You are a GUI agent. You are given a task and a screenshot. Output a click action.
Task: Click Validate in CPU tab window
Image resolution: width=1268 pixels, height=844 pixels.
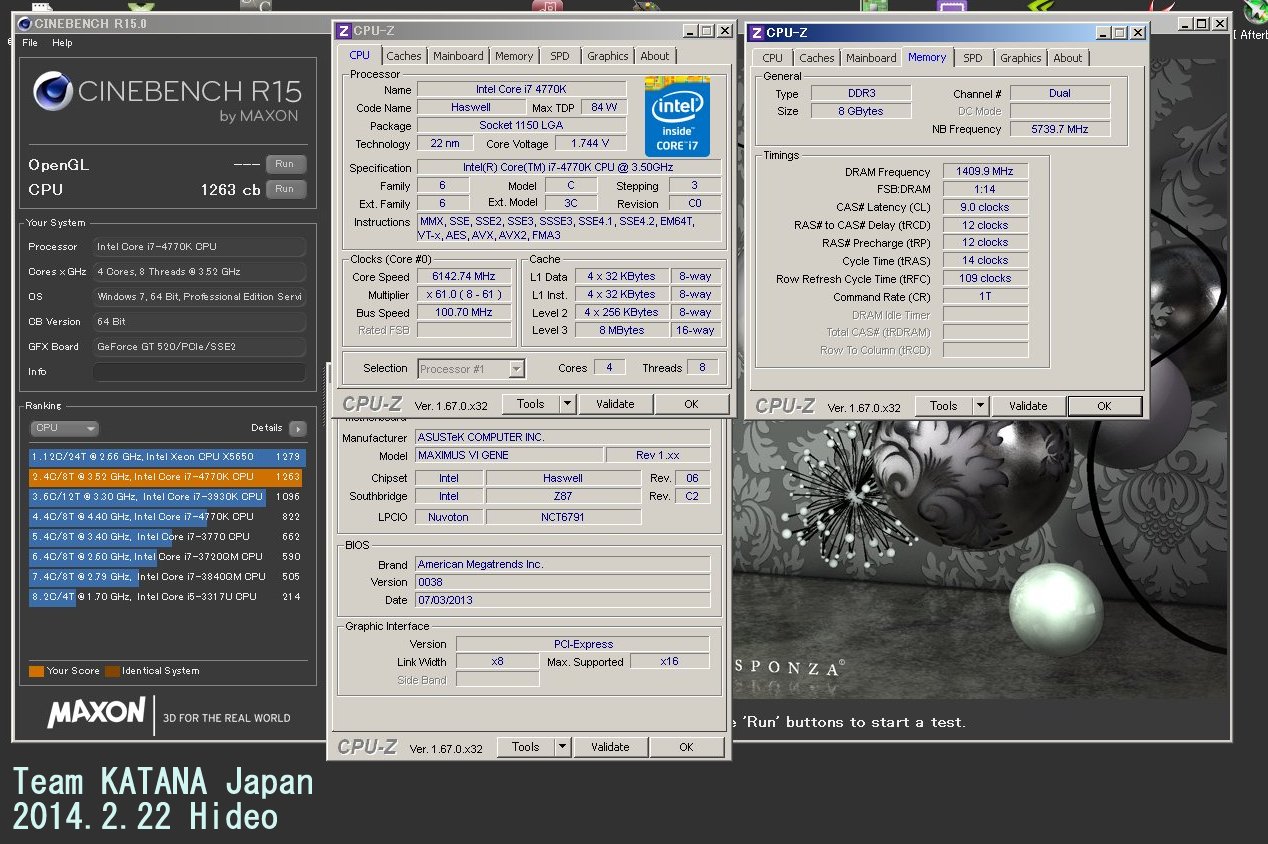(x=615, y=404)
